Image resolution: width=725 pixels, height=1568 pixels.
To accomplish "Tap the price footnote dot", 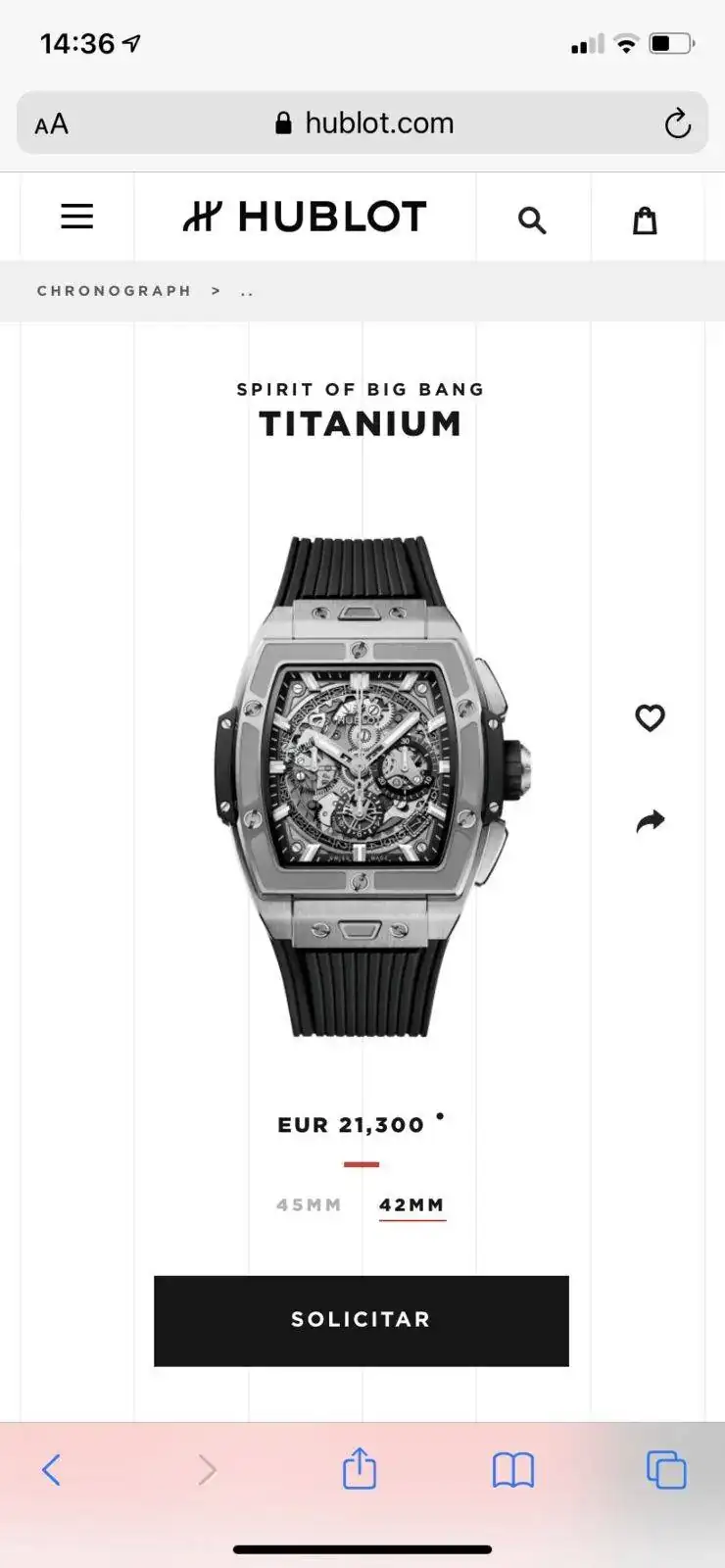I will click(x=440, y=1115).
